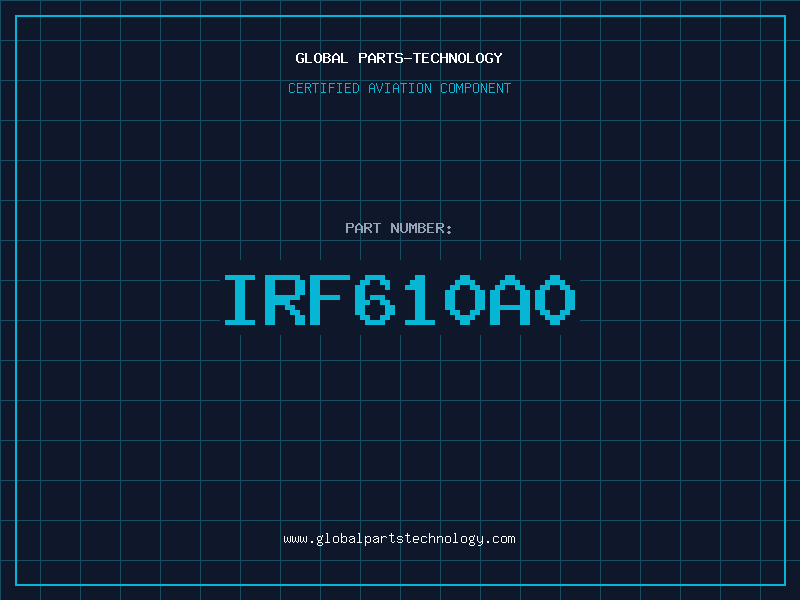Click the digit 1 in the part number
800x600 pixels.
click(x=421, y=300)
